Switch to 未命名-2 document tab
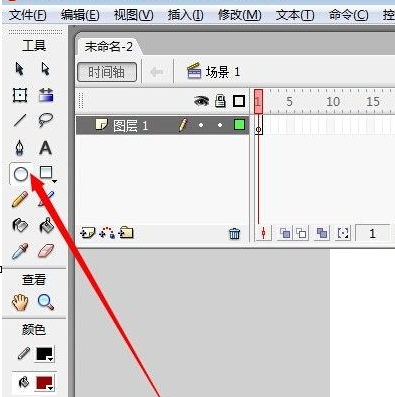Viewport: 395px width, 397px height. 109,47
